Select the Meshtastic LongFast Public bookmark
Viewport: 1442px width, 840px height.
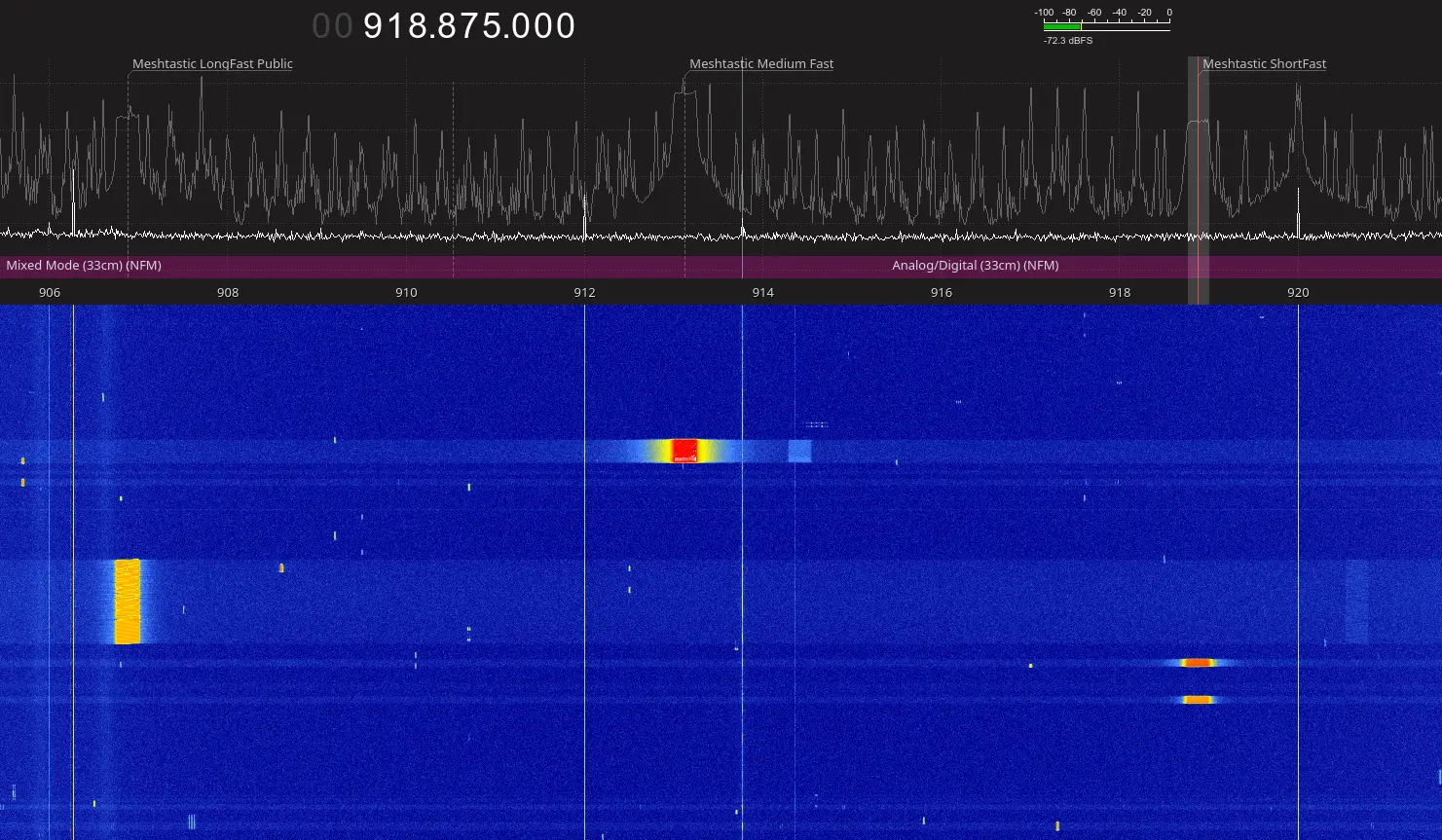(212, 64)
